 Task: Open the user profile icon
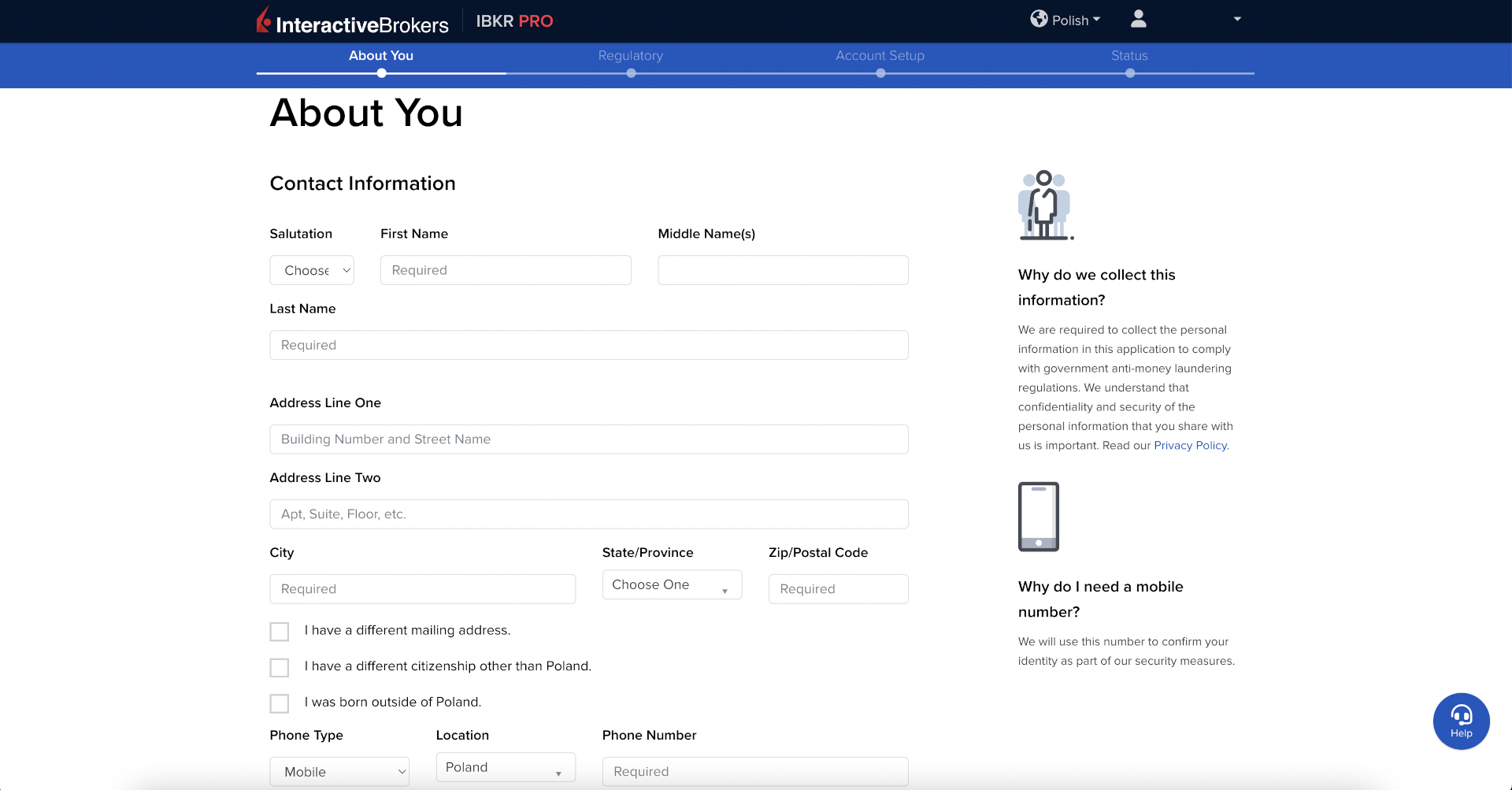point(1138,19)
